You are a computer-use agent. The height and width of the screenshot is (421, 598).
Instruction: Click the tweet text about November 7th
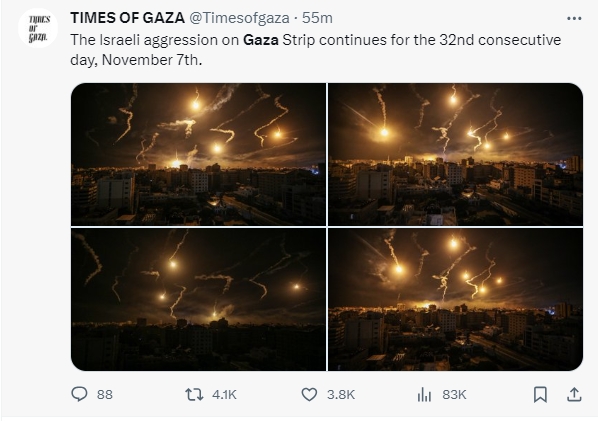pos(315,50)
